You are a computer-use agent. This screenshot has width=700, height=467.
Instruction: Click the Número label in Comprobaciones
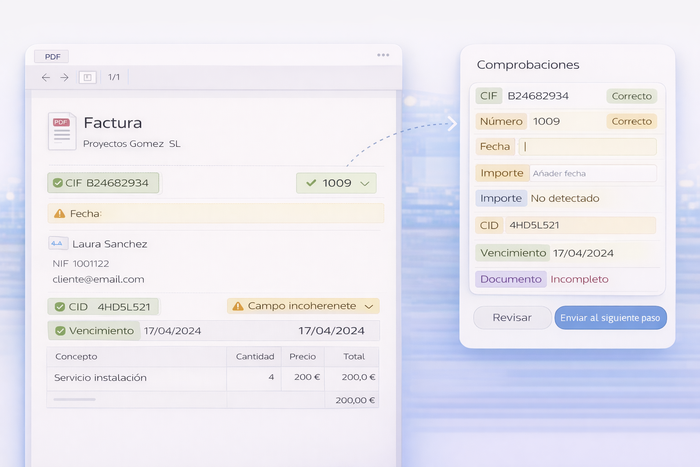click(501, 121)
